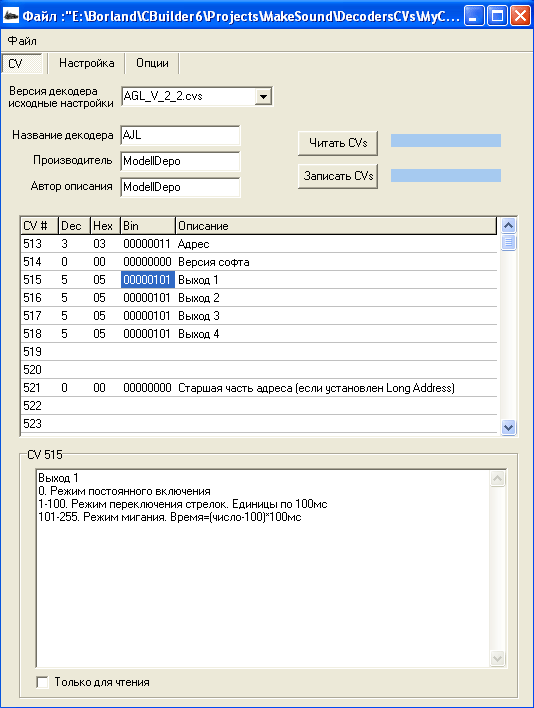Switch to the Настройка tab
Image resolution: width=534 pixels, height=708 pixels.
pos(87,63)
